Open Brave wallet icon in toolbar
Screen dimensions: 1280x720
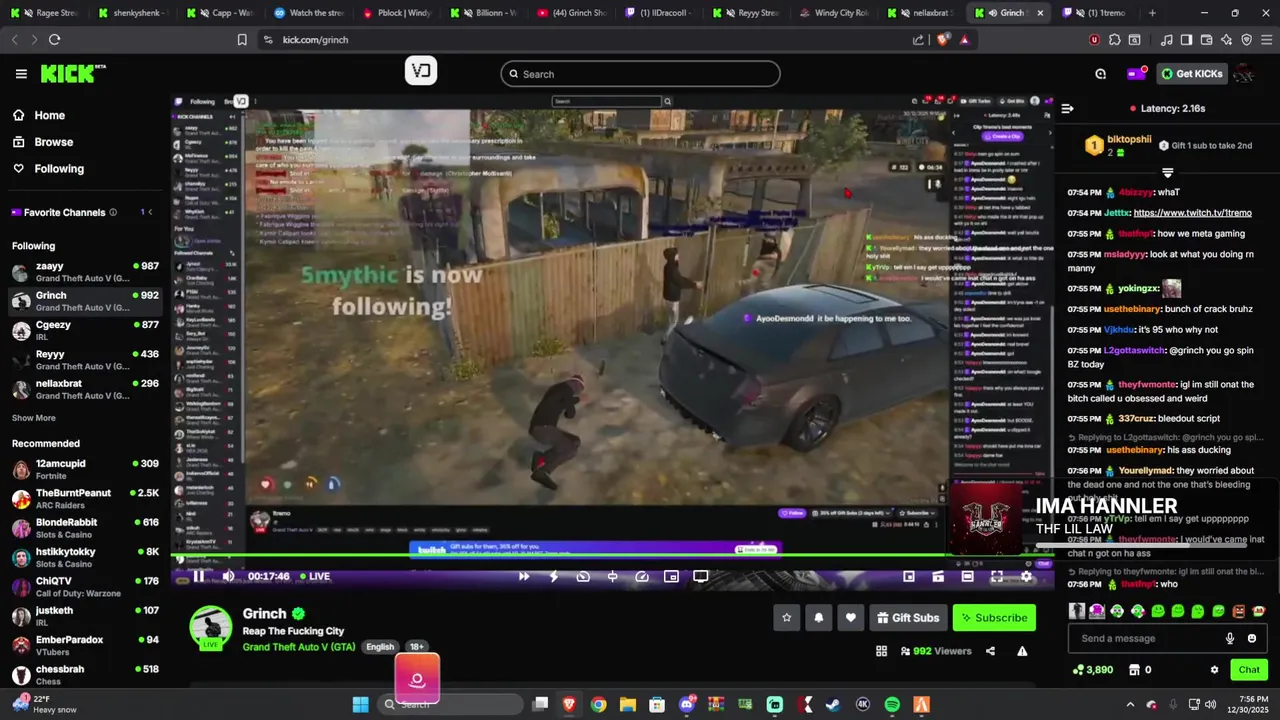pos(1206,40)
